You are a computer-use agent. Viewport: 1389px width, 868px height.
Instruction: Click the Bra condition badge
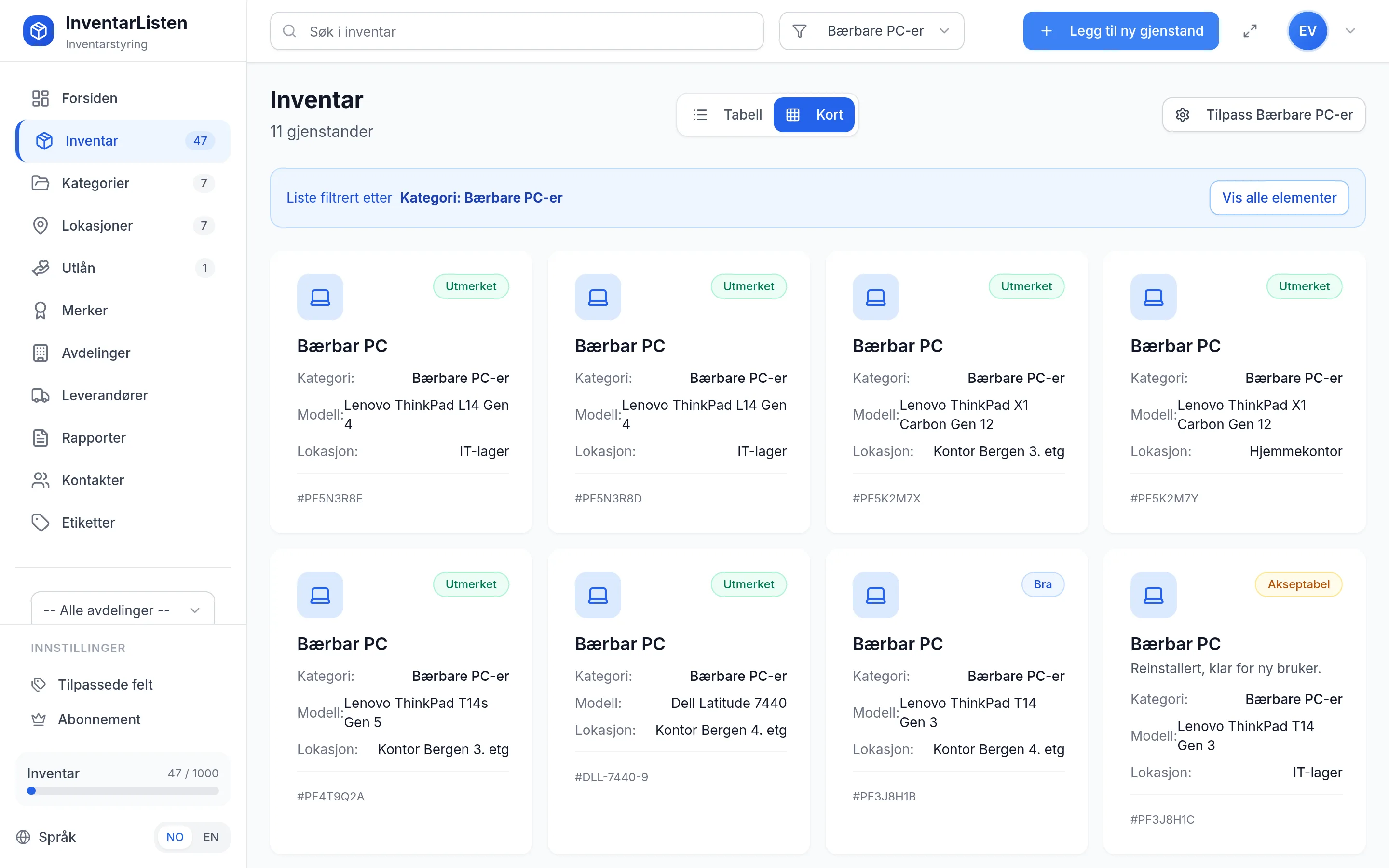pyautogui.click(x=1042, y=584)
